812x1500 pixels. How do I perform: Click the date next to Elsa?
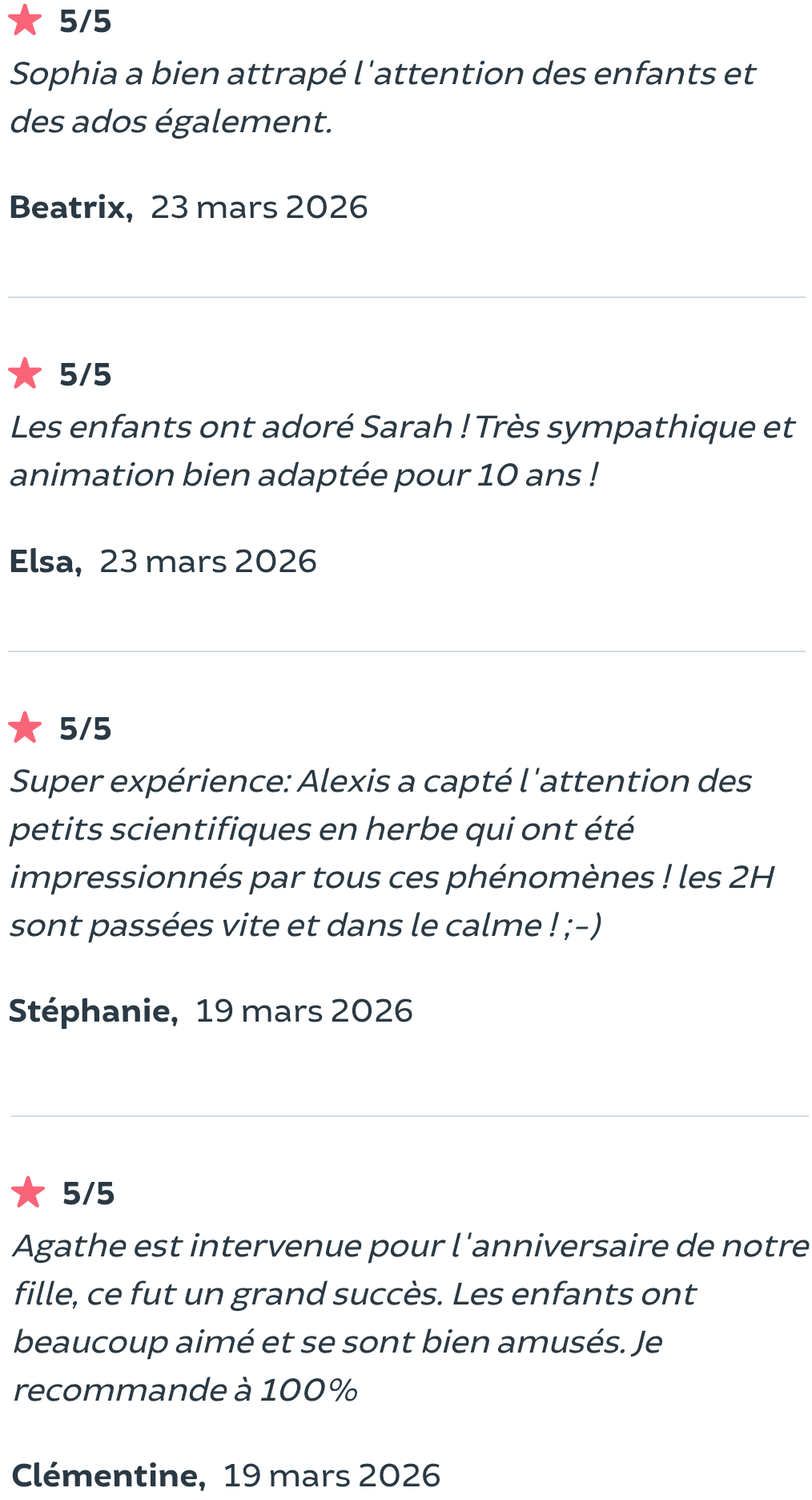pos(208,562)
